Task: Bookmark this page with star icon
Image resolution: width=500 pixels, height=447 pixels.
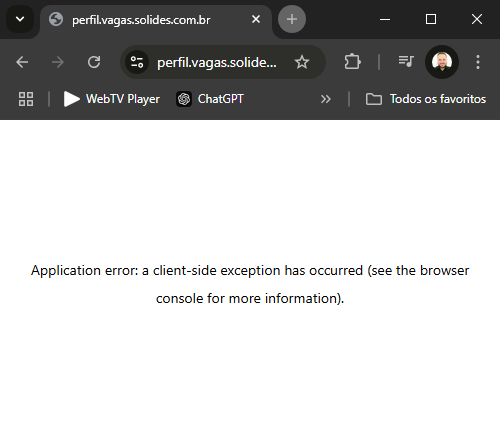Action: [x=302, y=62]
